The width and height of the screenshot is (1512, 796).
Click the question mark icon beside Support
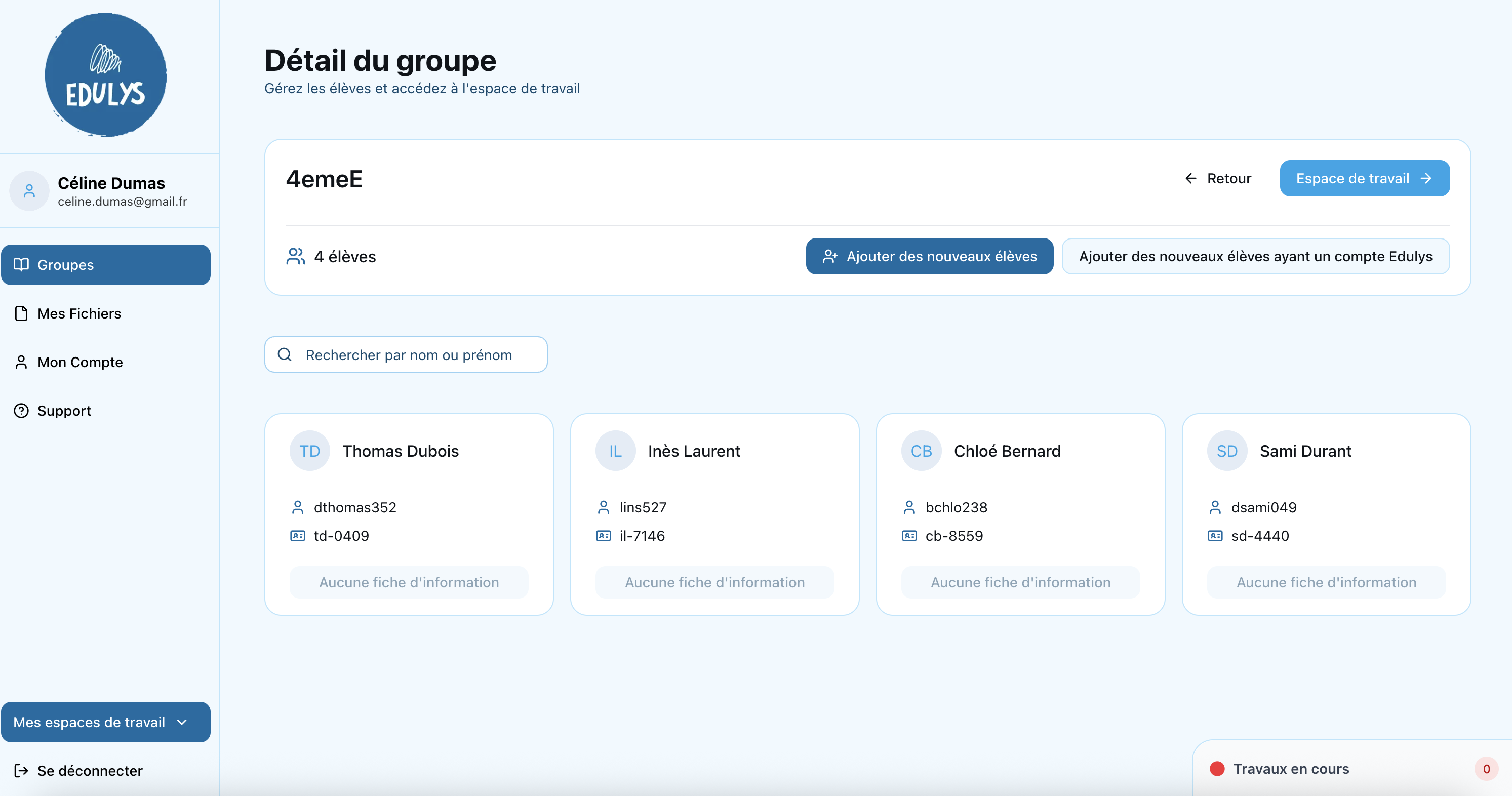click(21, 410)
